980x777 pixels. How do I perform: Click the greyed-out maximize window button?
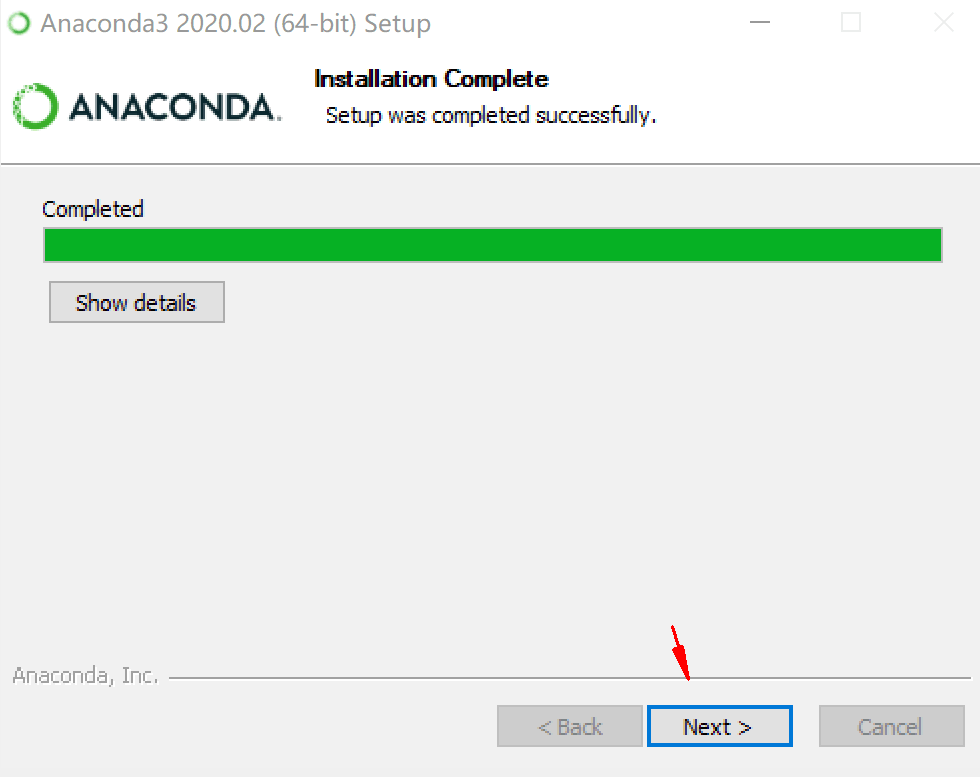coord(851,23)
